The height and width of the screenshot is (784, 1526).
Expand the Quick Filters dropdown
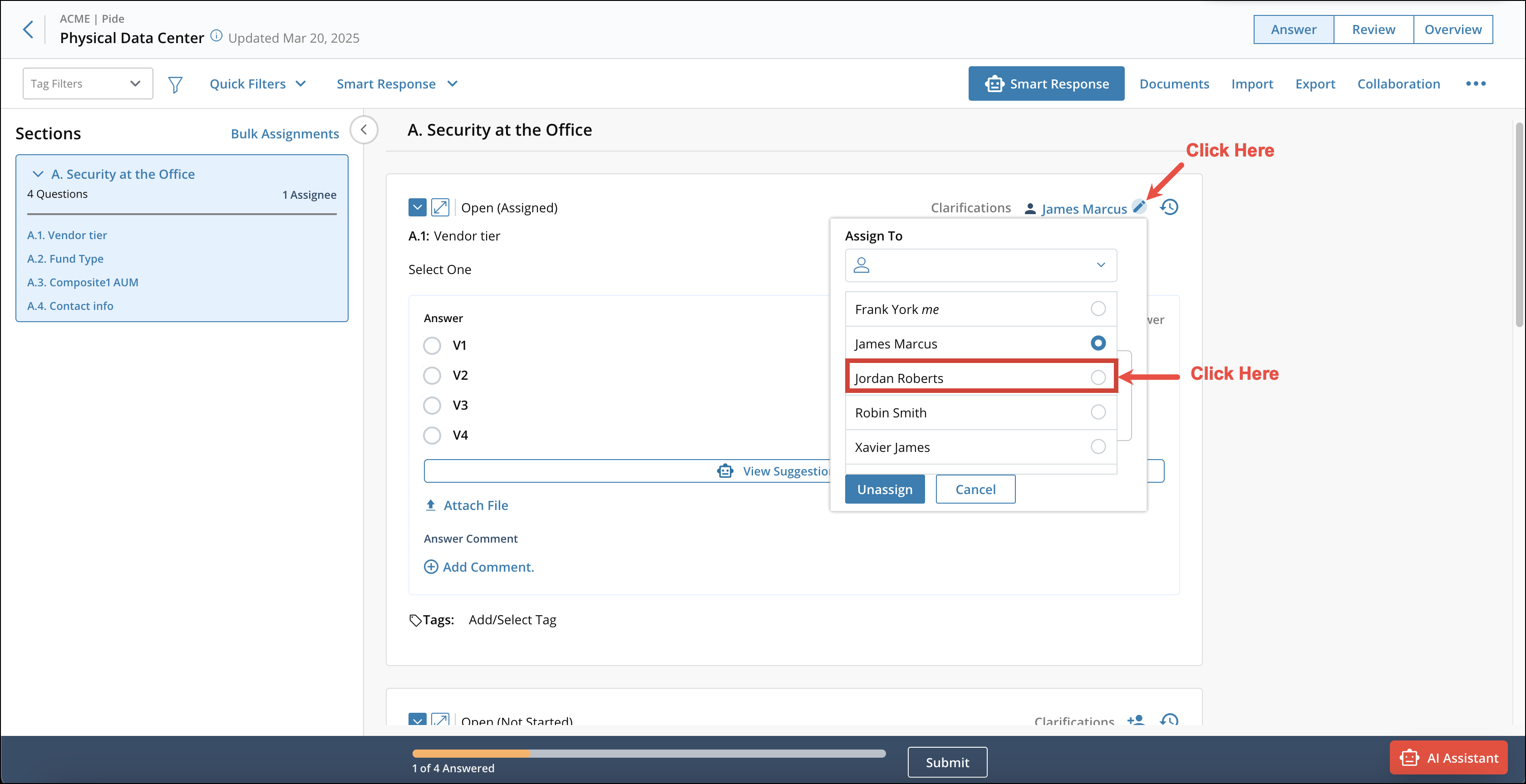point(258,84)
